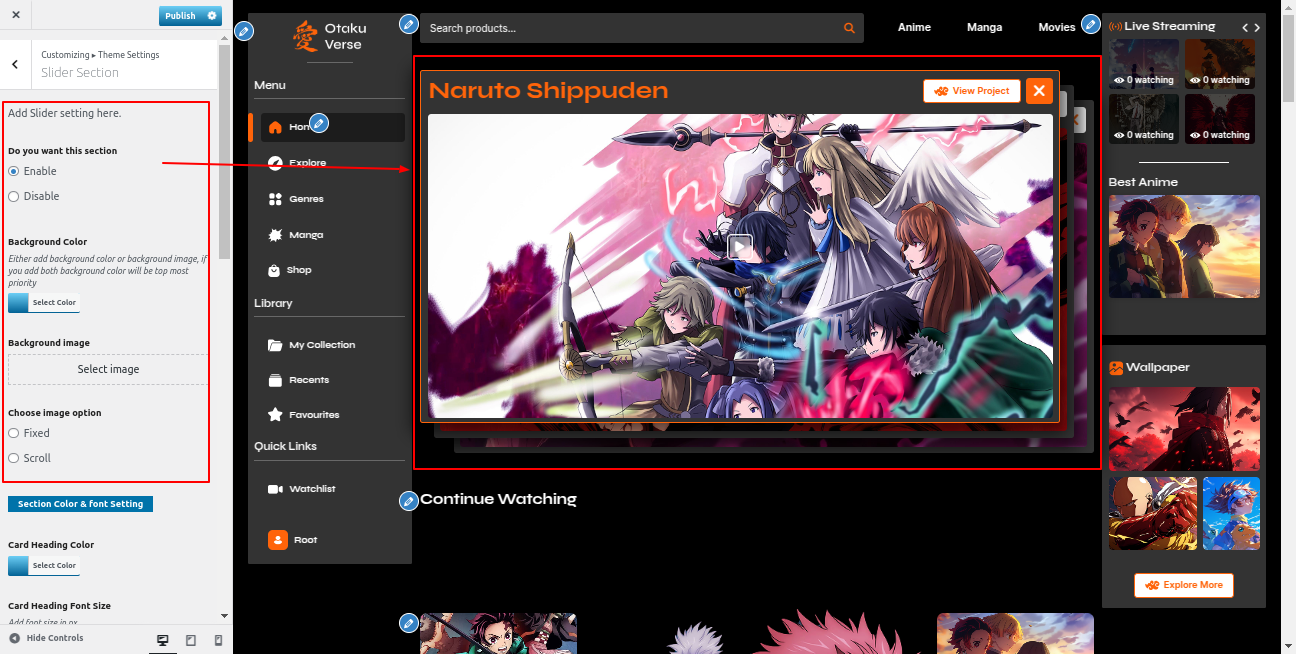Open the Manga top navigation item
The image size is (1296, 654).
click(x=984, y=28)
